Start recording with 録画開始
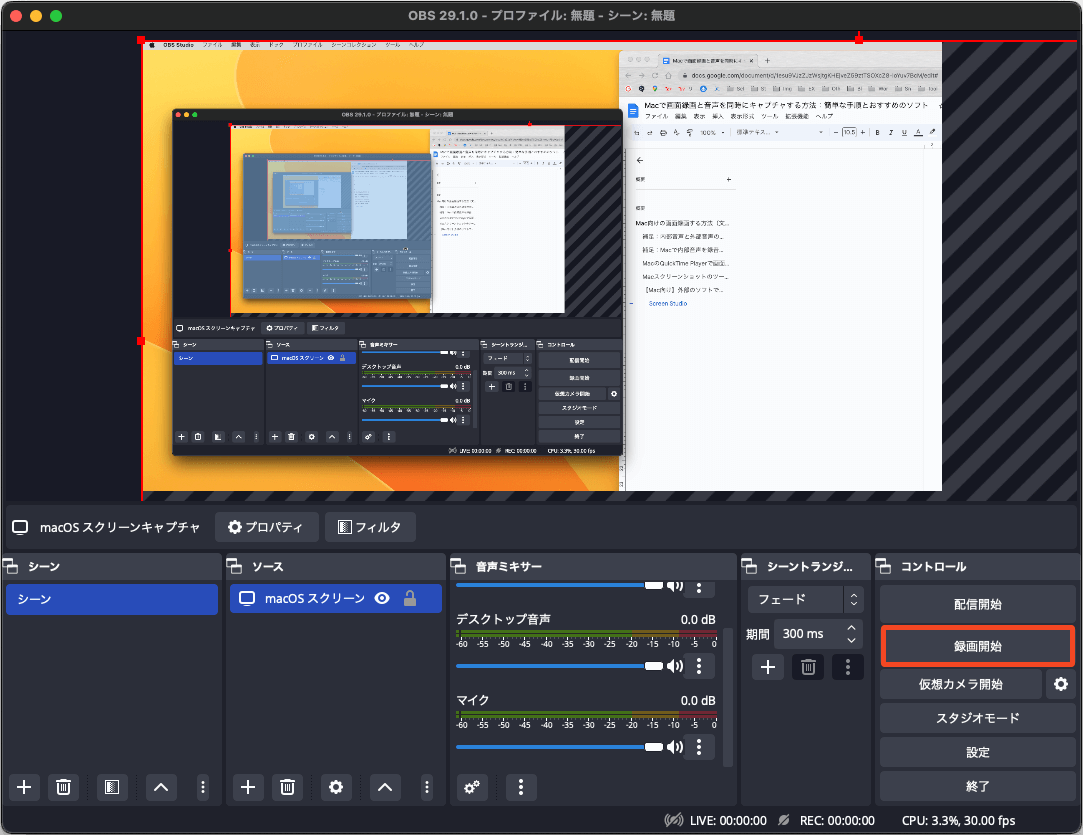 [x=977, y=646]
